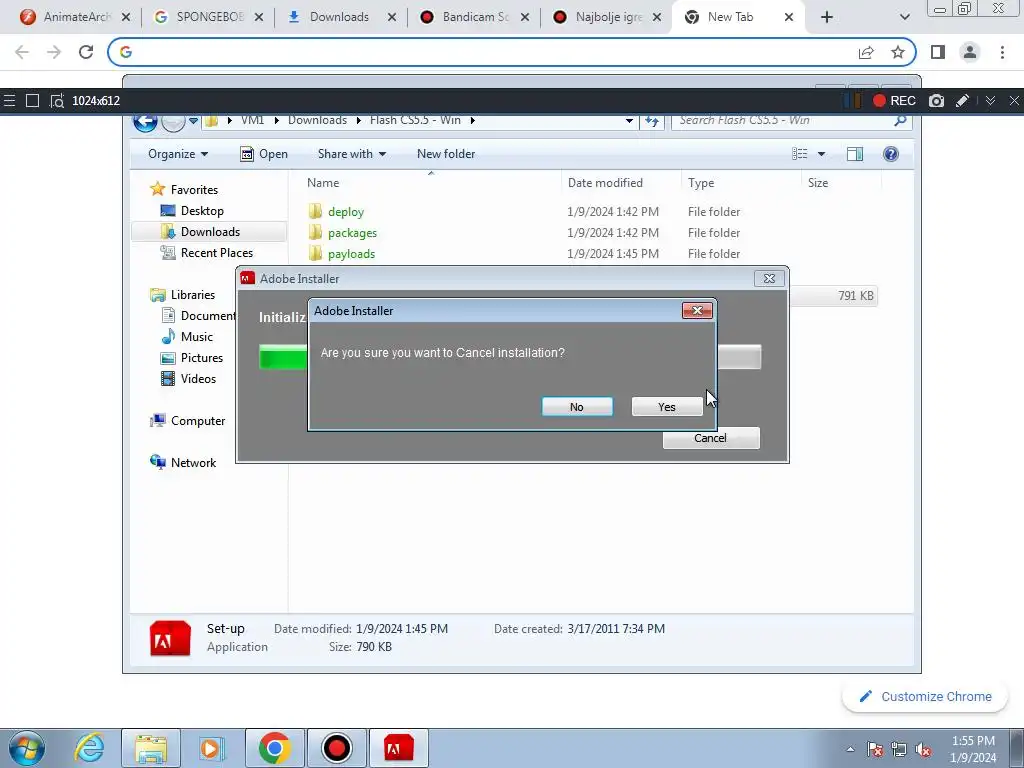Viewport: 1024px width, 768px height.
Task: Open the recent locations dropdown arrow
Action: click(x=193, y=121)
